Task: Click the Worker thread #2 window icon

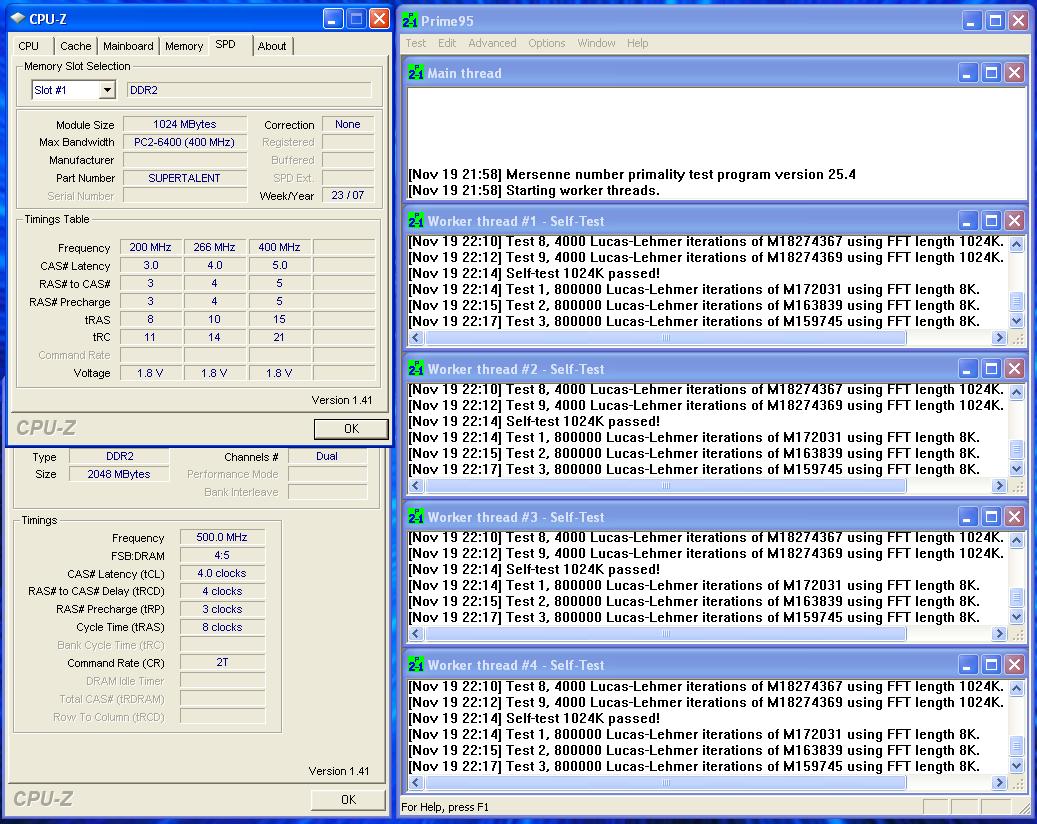Action: pos(416,369)
